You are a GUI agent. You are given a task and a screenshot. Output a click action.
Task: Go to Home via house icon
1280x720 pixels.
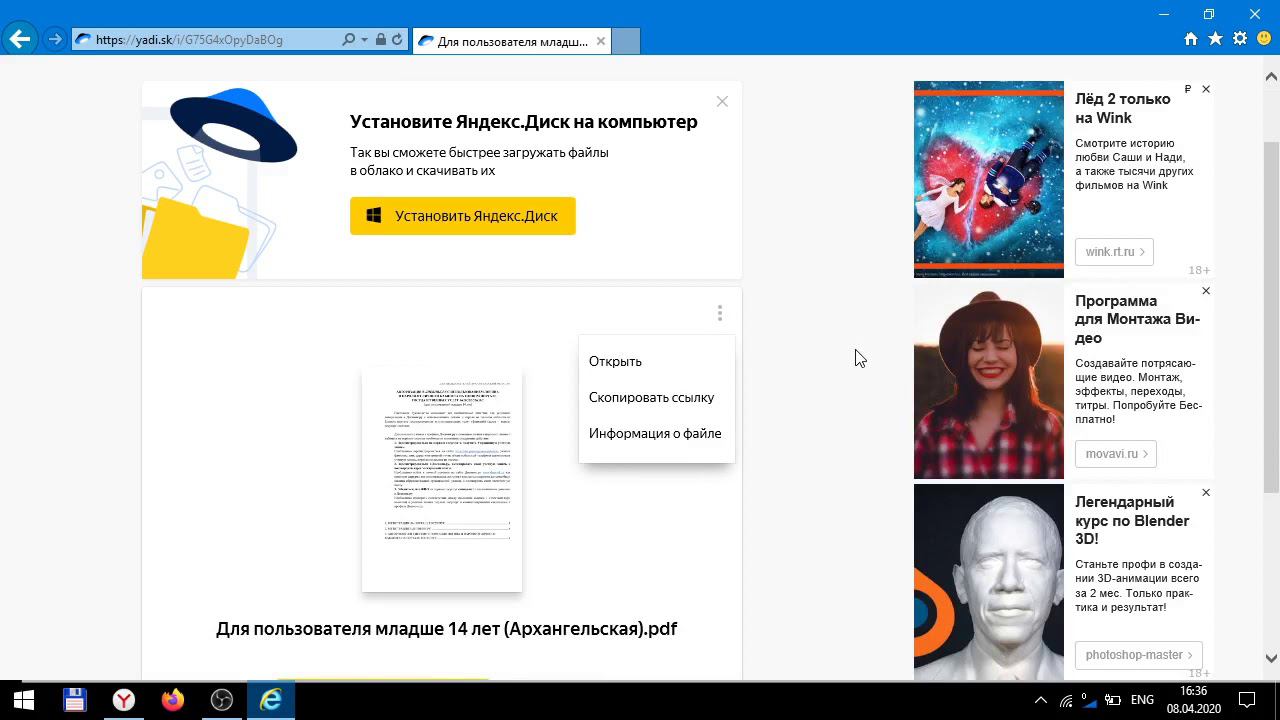[x=1190, y=39]
